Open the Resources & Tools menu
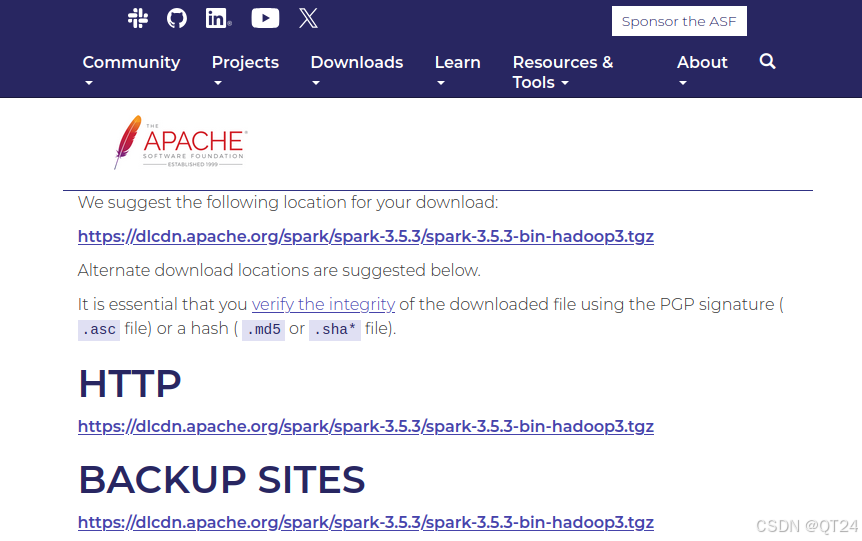The image size is (862, 541). 562,72
